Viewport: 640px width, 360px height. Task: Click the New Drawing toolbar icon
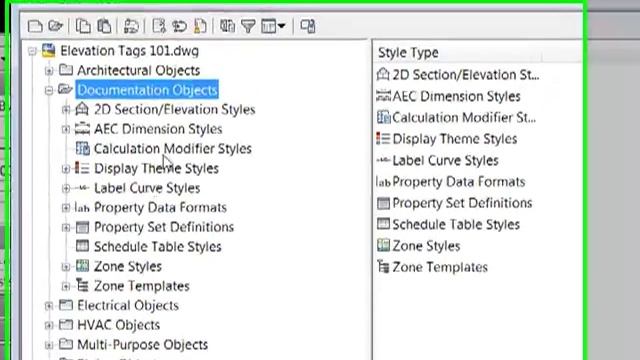(35, 27)
